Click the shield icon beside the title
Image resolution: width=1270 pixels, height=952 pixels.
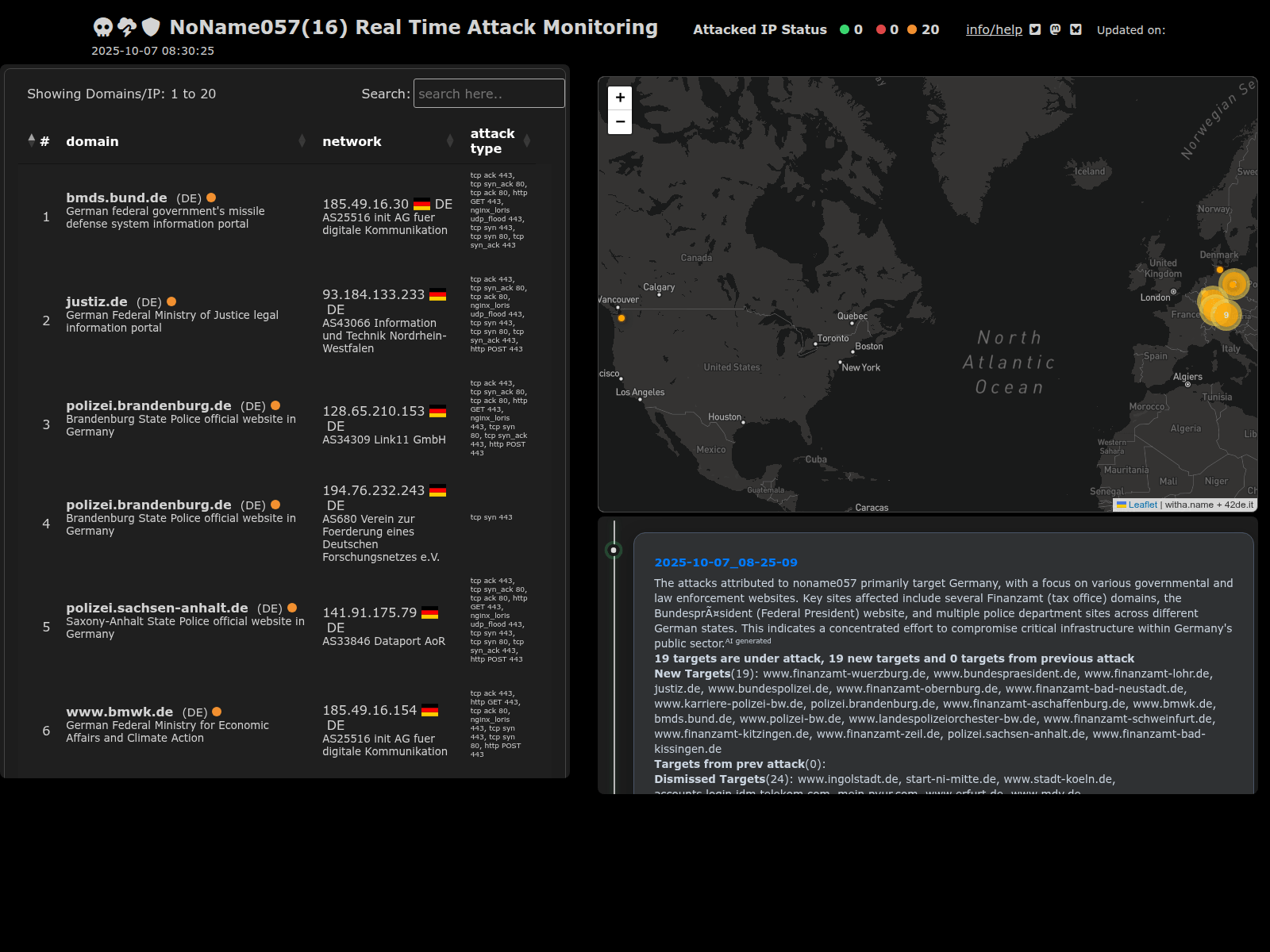151,28
